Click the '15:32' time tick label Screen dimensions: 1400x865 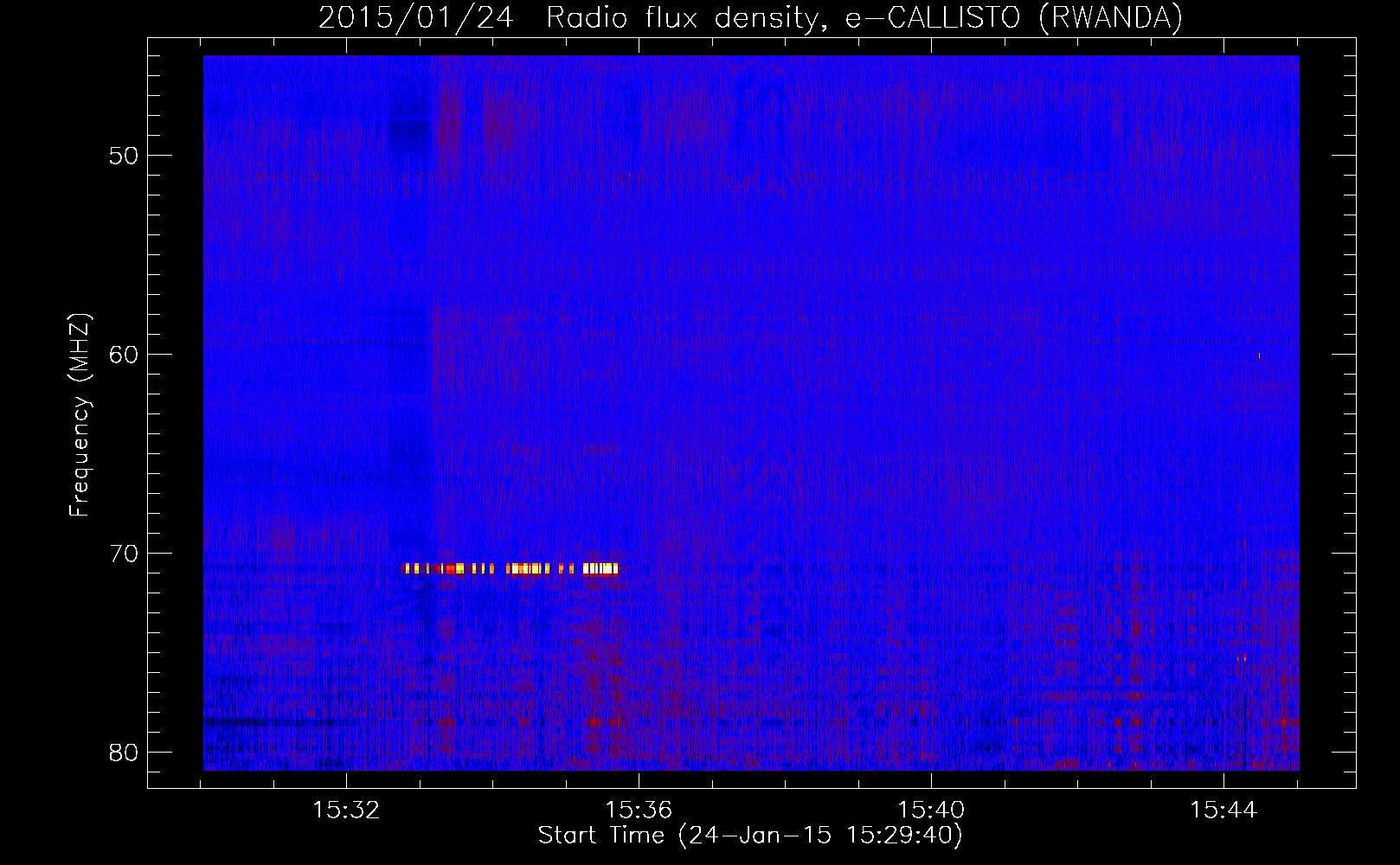347,811
